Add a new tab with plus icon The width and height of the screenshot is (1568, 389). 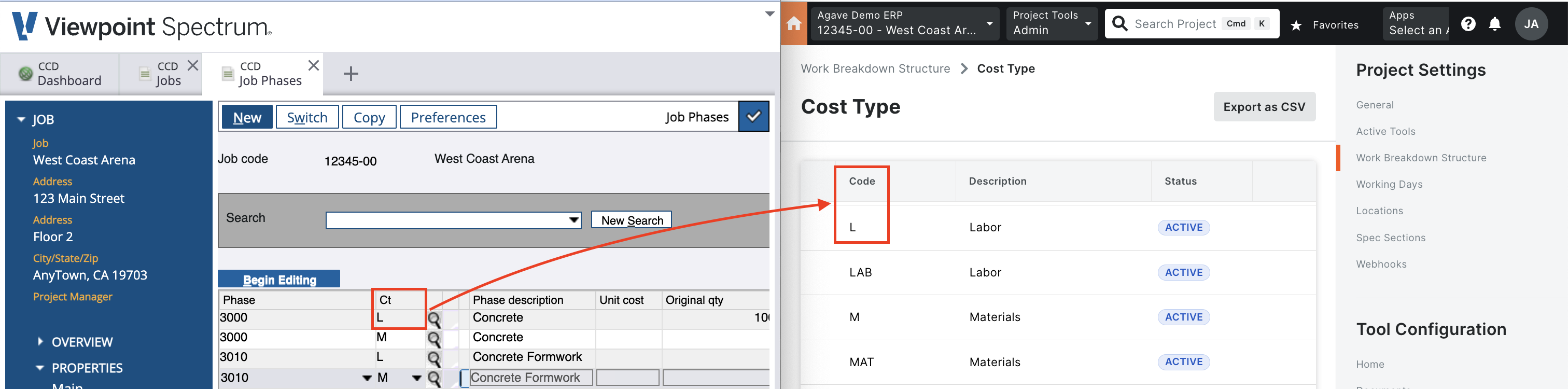[x=351, y=74]
